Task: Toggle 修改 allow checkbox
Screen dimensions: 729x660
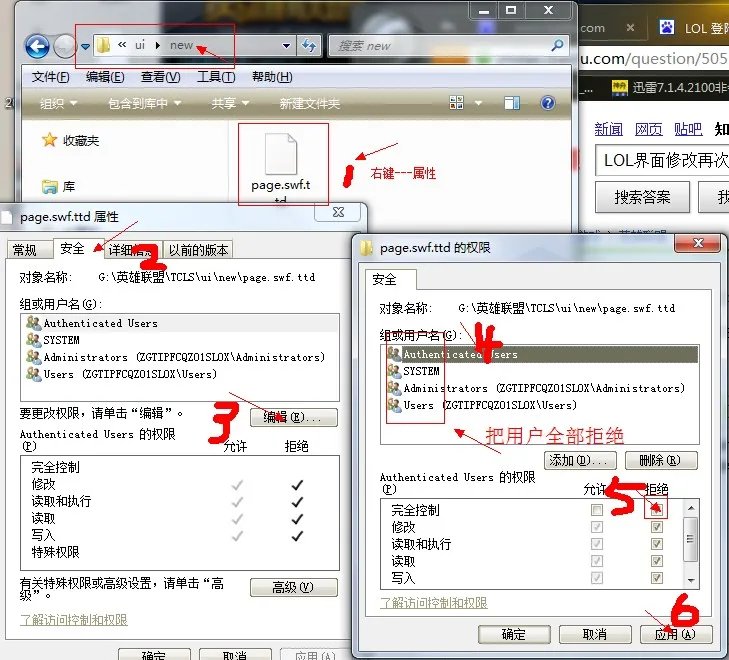Action: 597,527
